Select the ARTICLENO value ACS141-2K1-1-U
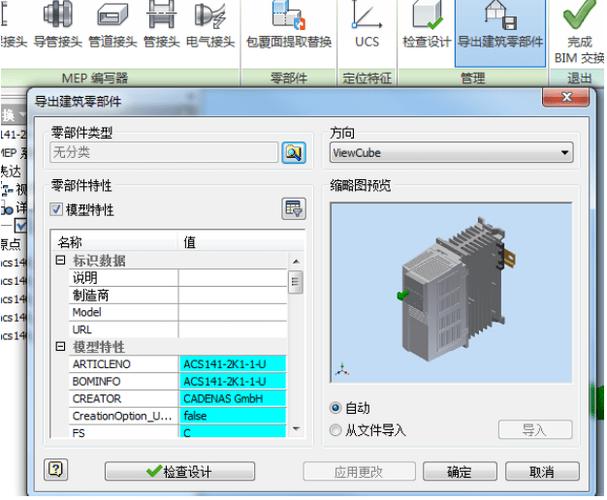Screen dimensions: 607x500 click(233, 364)
